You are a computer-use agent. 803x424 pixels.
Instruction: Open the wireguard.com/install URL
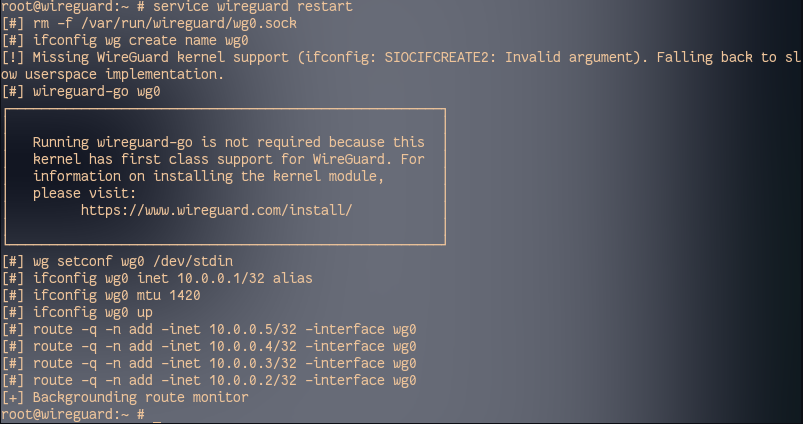(216, 210)
